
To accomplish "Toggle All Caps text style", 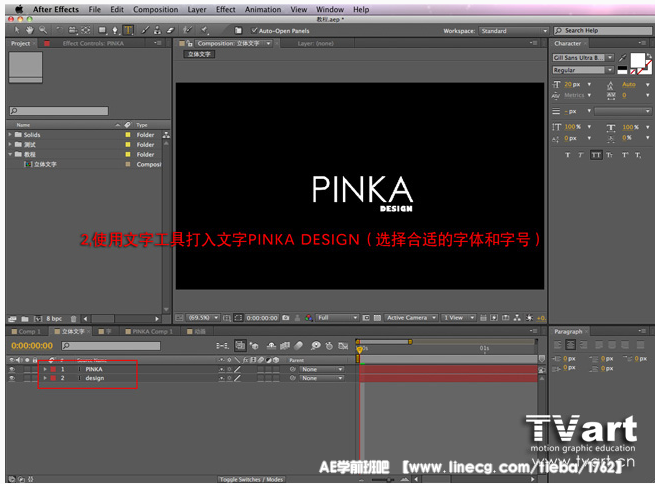I will [596, 155].
